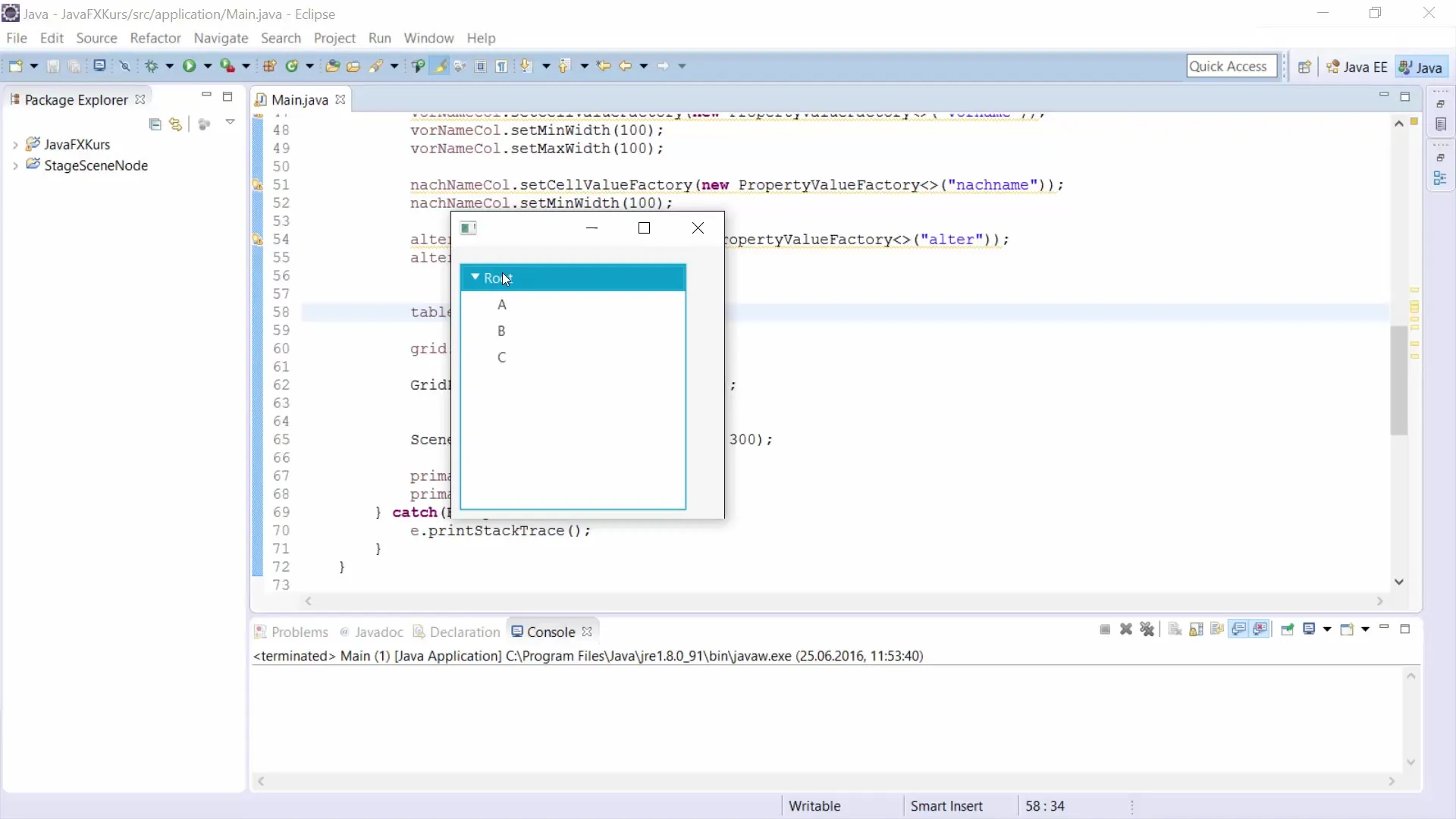The image size is (1456, 819).
Task: Click the New Java Package icon
Action: point(269,66)
